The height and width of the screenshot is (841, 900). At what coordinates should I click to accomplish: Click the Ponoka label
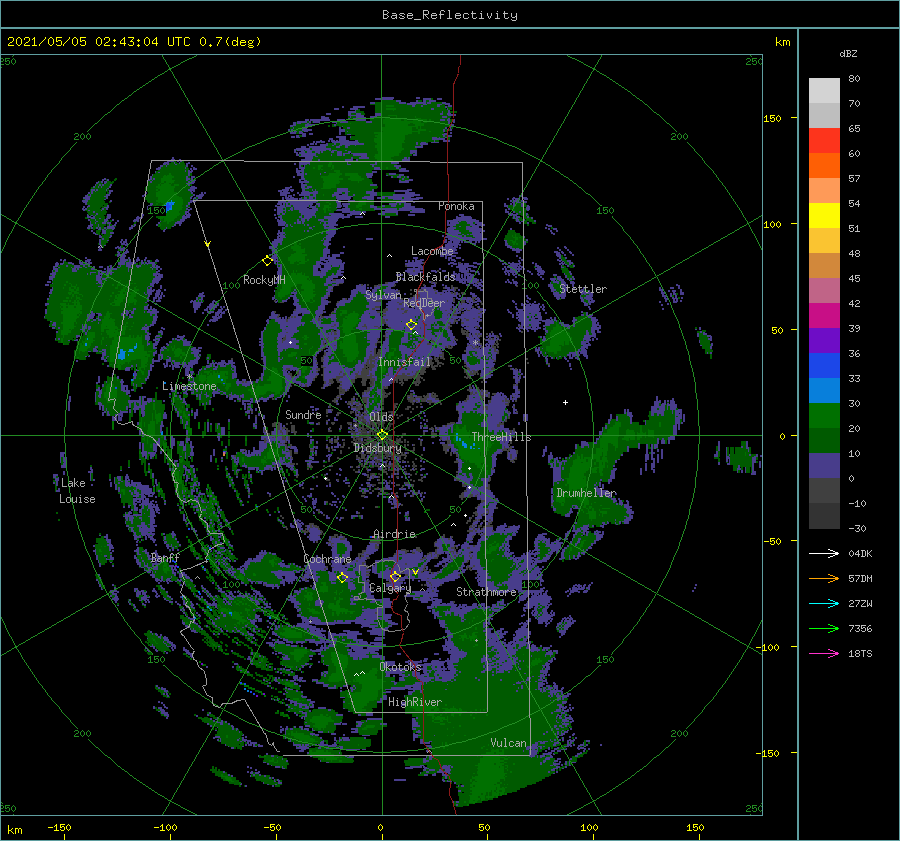pyautogui.click(x=456, y=206)
